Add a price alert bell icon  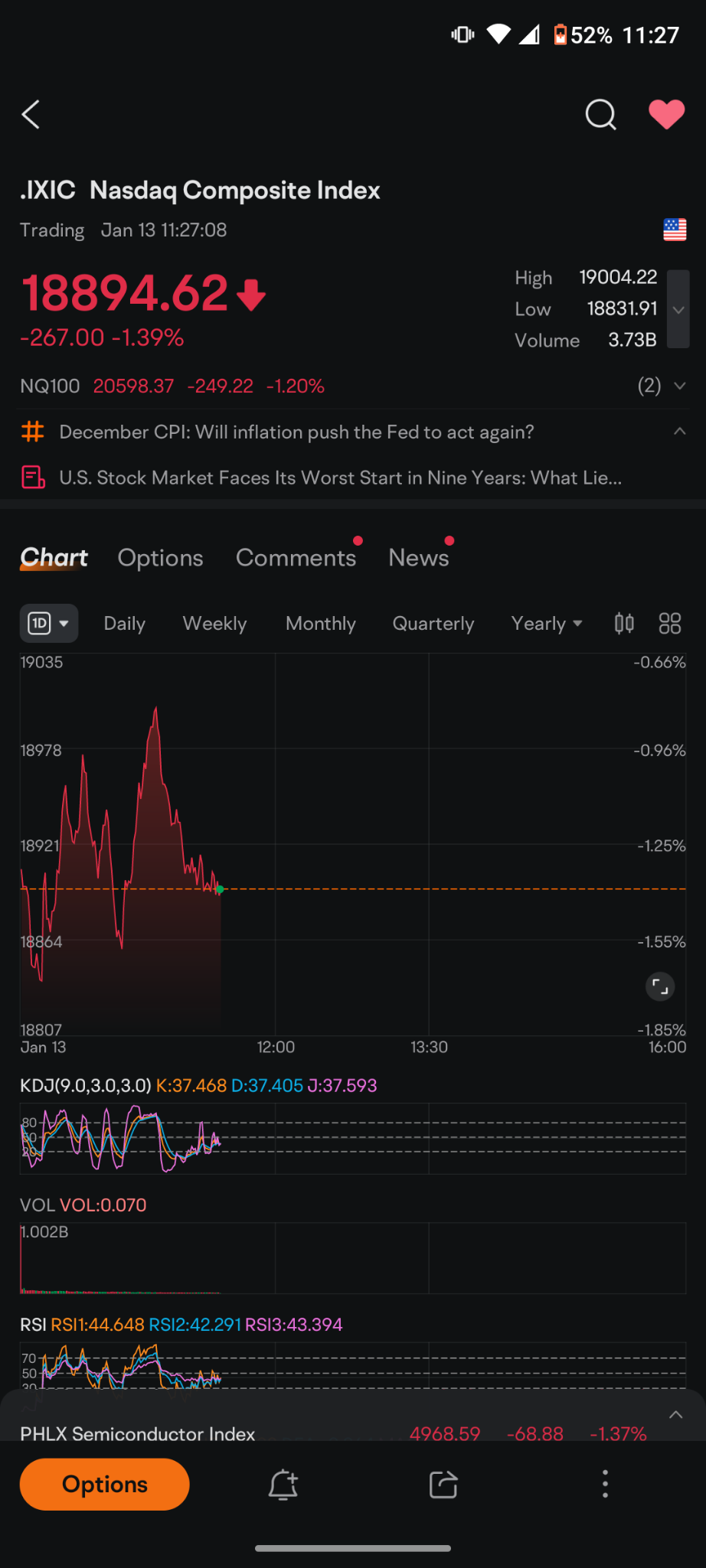283,1485
